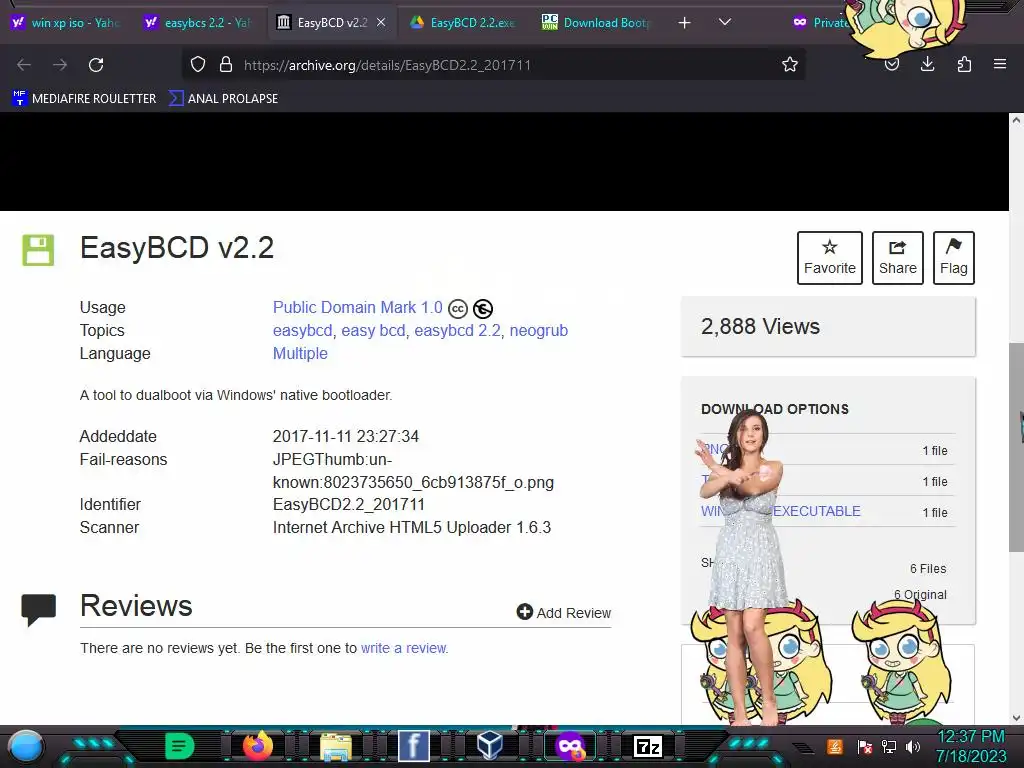
Task: Click the page scroll down arrow
Action: 1016,718
